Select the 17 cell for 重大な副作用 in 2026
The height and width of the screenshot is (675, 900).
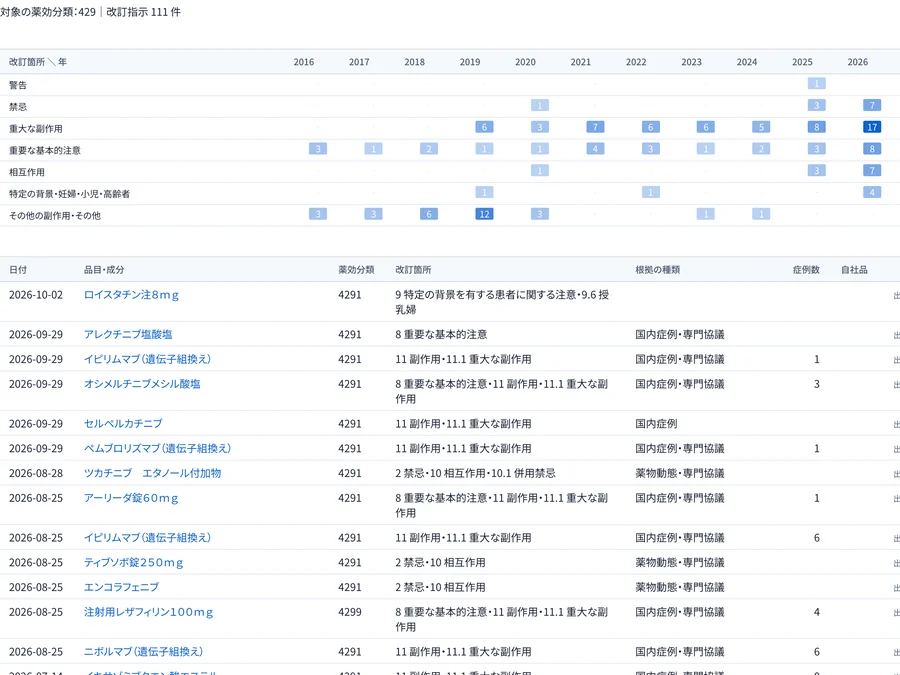[x=872, y=127]
